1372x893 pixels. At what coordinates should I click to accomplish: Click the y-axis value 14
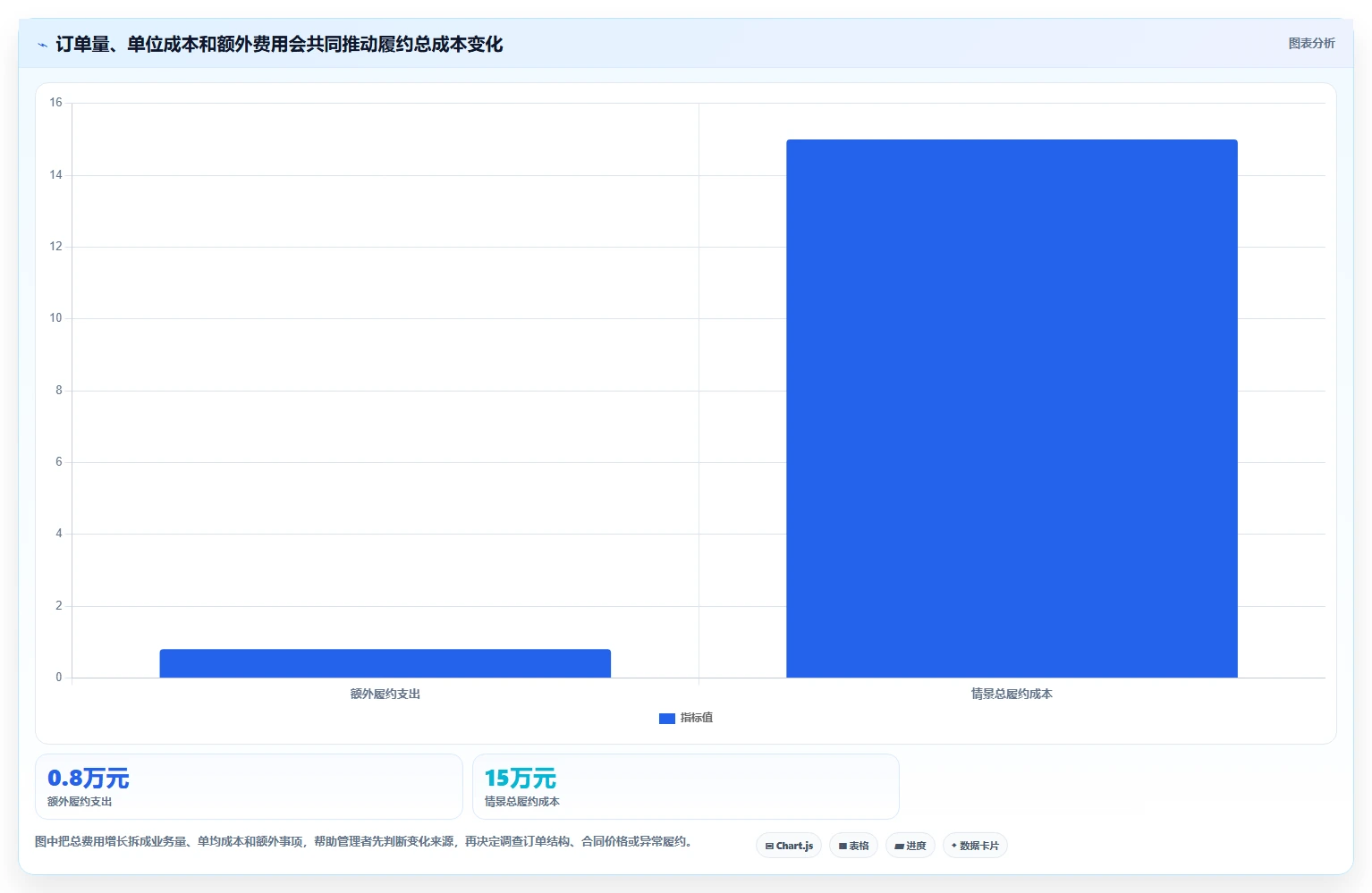click(x=56, y=174)
